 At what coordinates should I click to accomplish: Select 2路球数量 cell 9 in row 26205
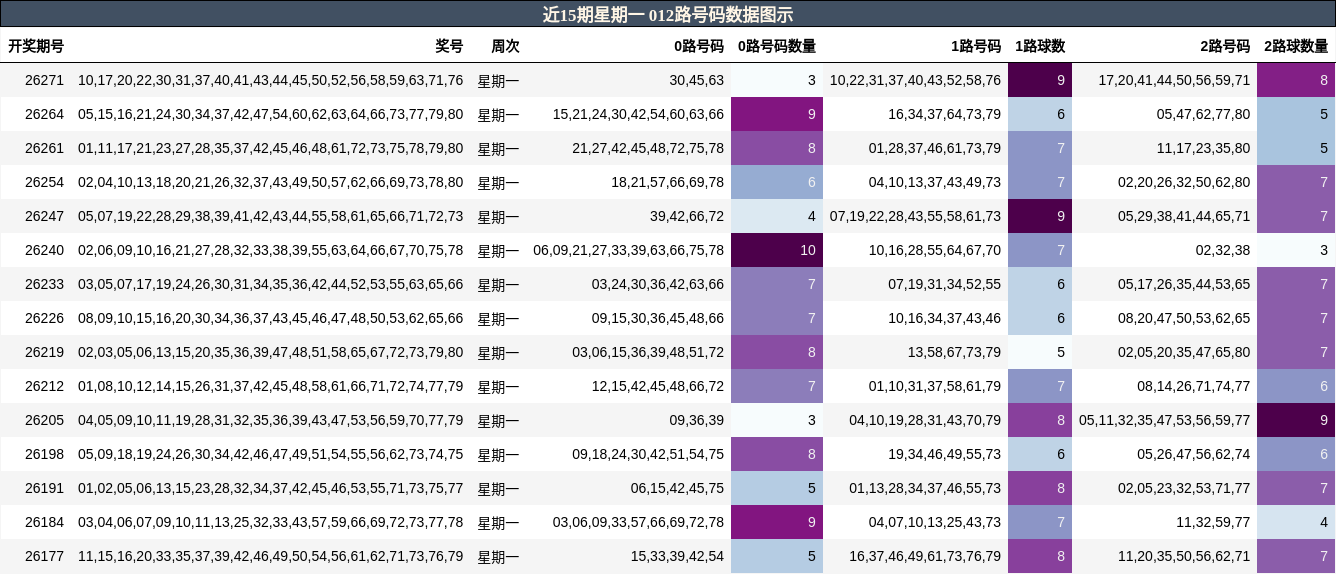1296,420
